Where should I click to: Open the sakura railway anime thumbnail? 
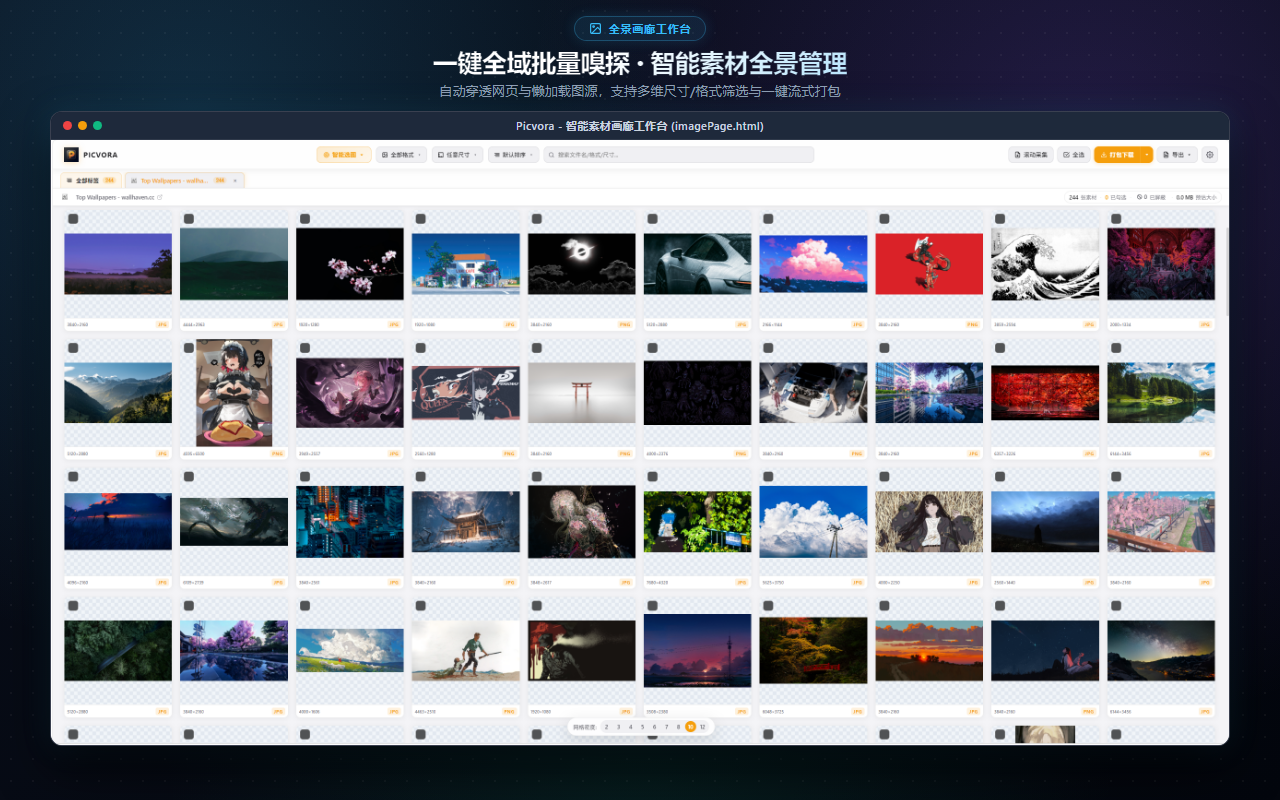tap(1161, 522)
